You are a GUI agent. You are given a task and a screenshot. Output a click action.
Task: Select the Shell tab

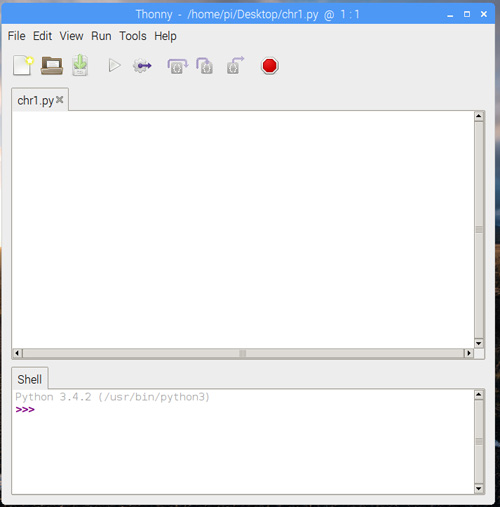tap(30, 379)
